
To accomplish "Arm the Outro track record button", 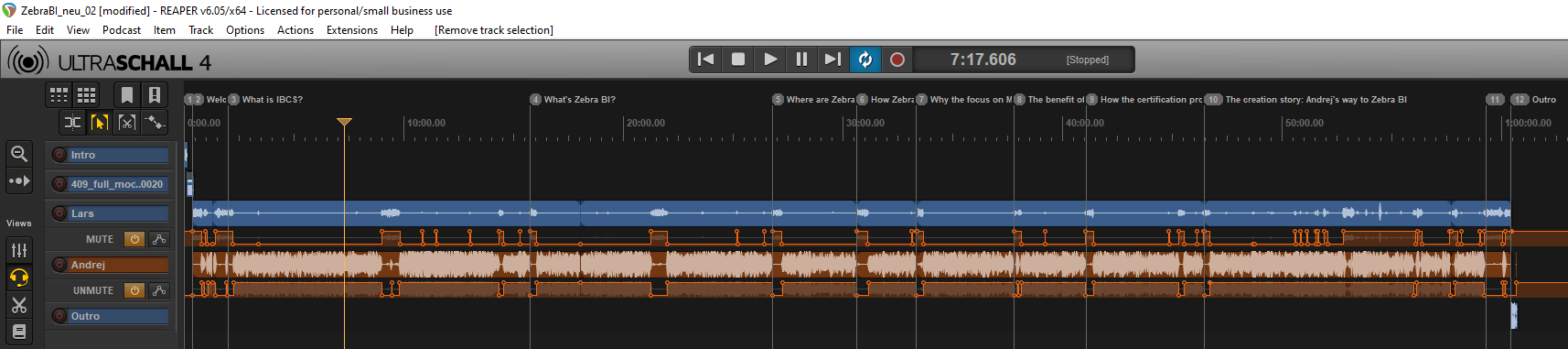I will pos(59,316).
